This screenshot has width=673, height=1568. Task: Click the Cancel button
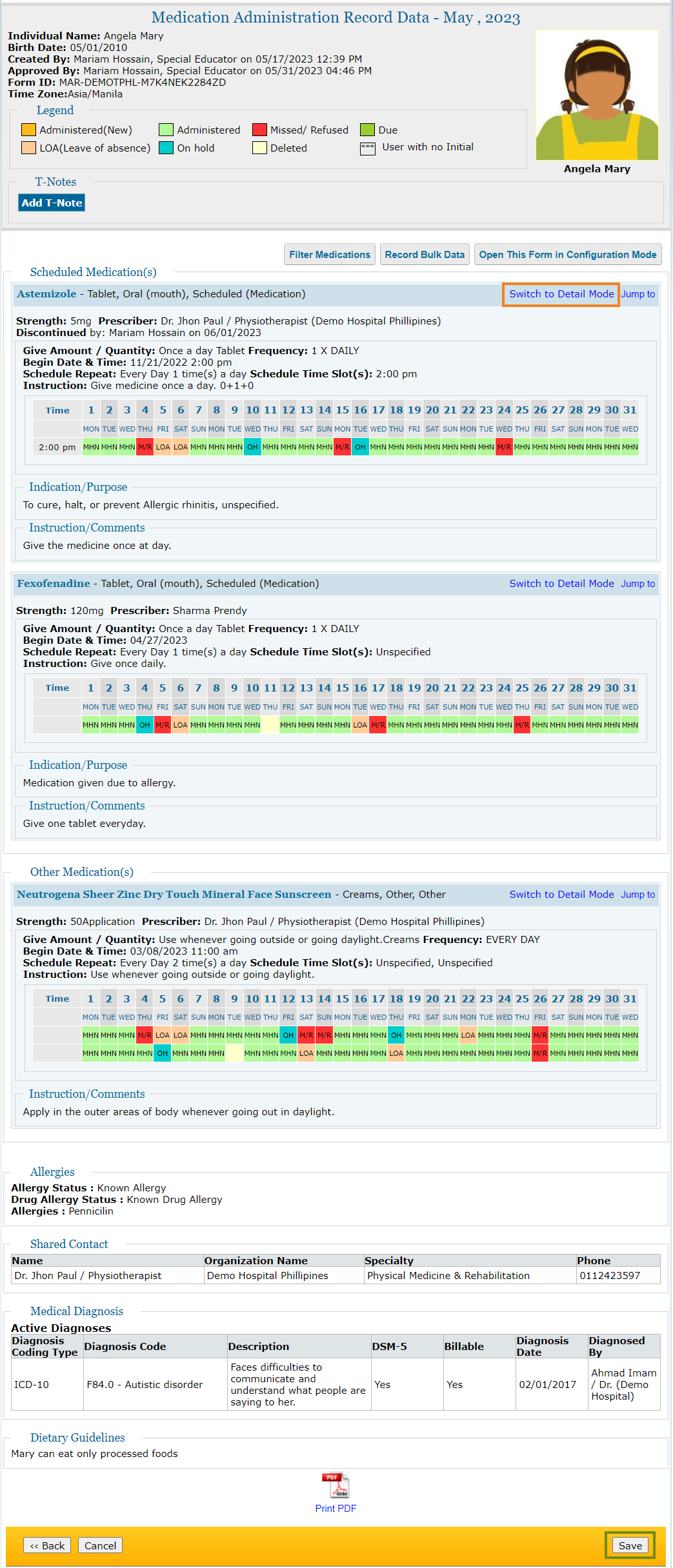coord(100,1545)
